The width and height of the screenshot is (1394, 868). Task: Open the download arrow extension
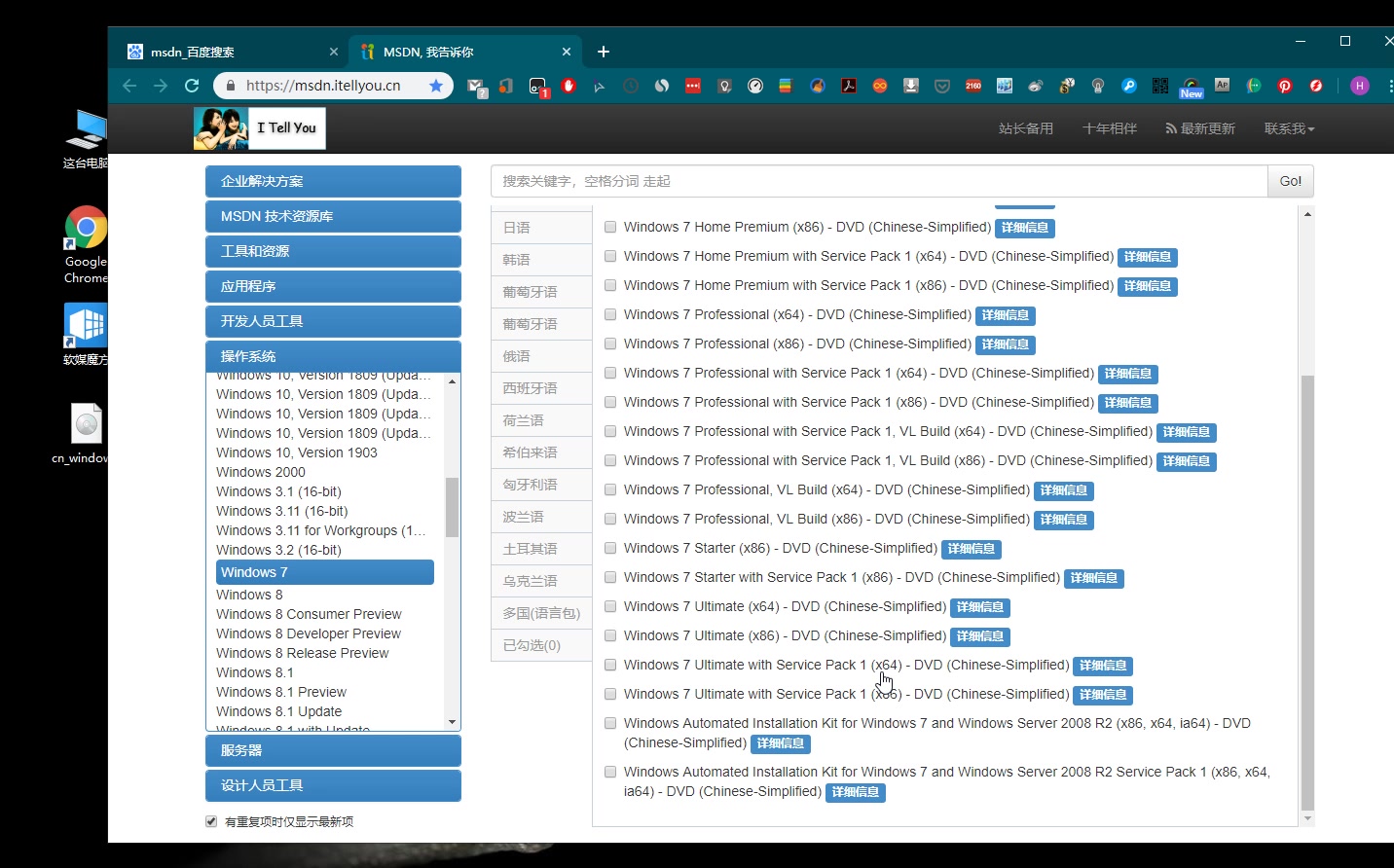911,86
